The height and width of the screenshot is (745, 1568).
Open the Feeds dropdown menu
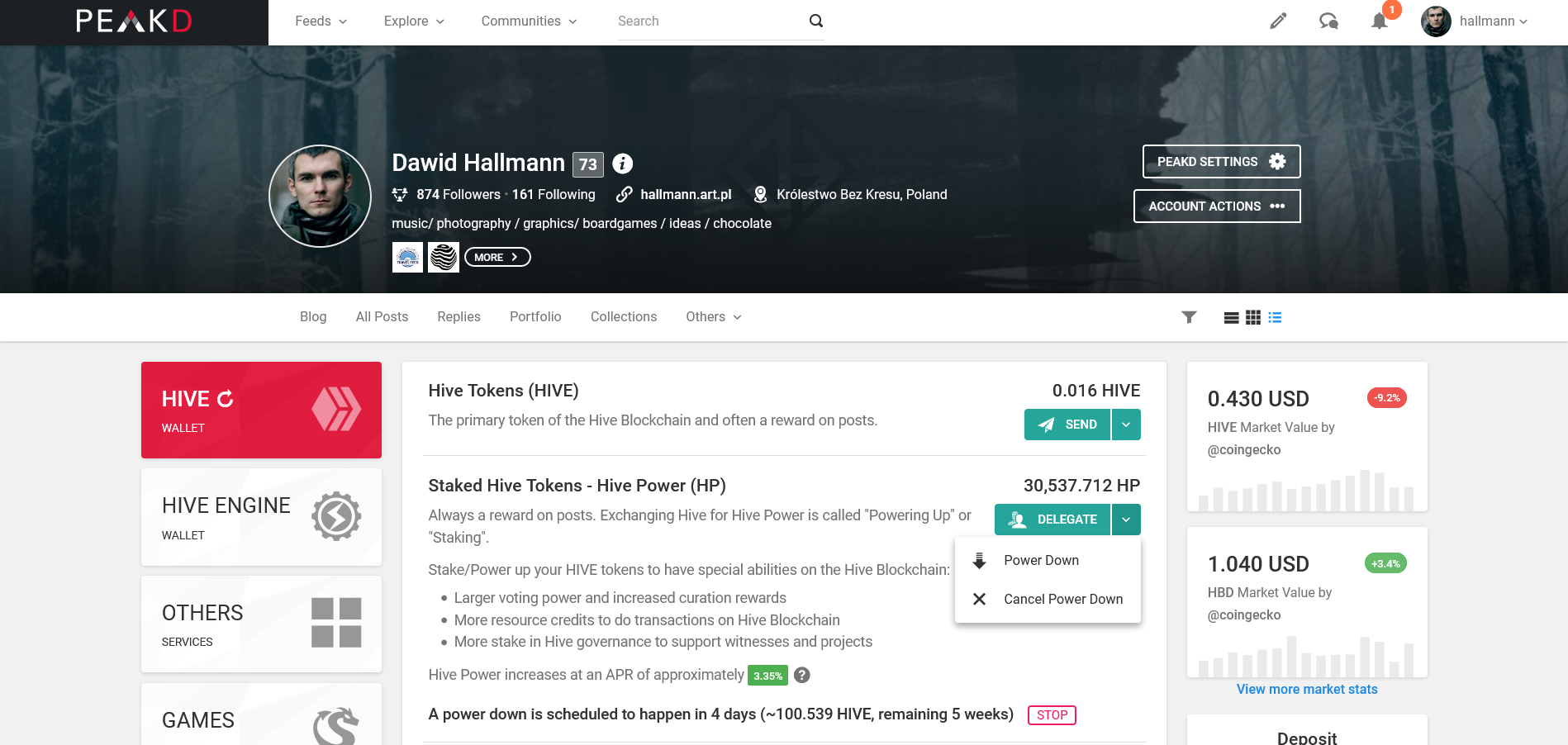(321, 21)
